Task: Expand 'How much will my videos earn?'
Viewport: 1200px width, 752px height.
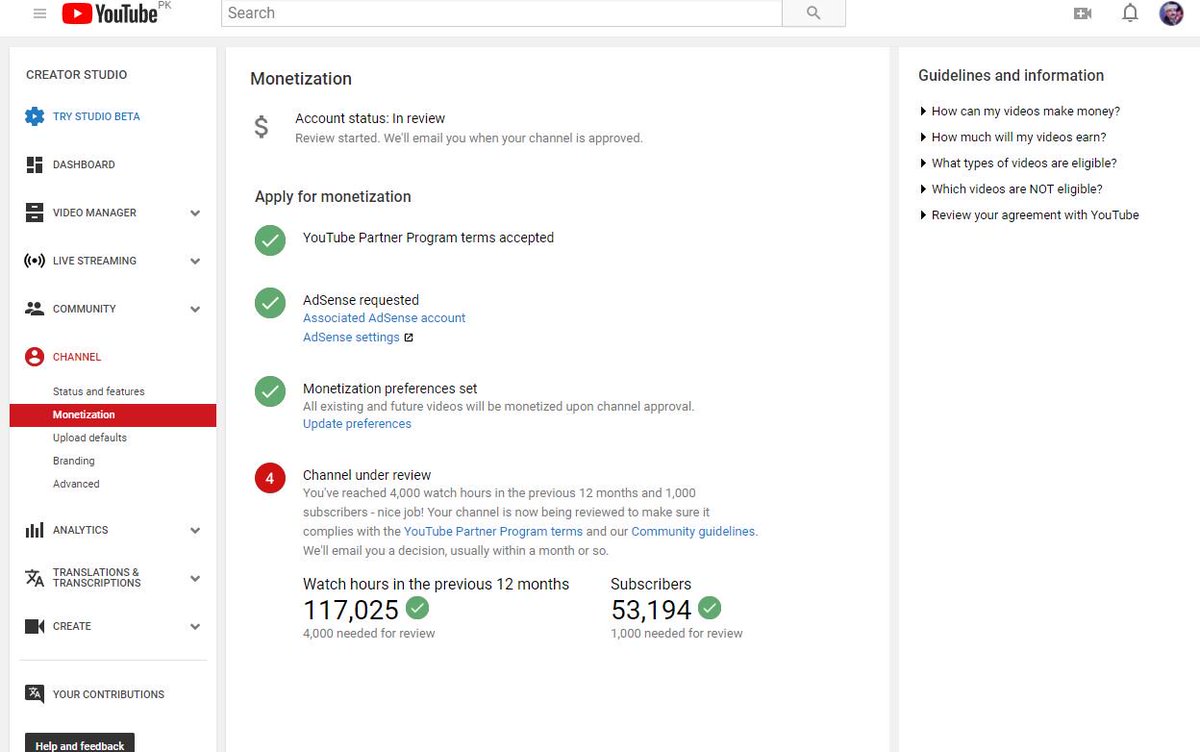Action: [x=1012, y=137]
